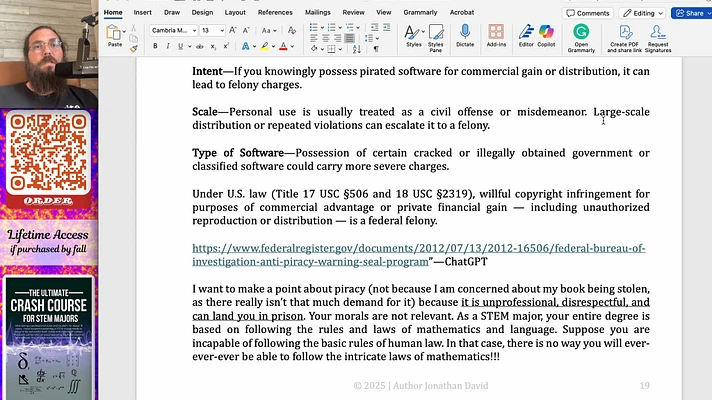Image resolution: width=712 pixels, height=400 pixels.
Task: Open the federalregister.gov hyperlink
Action: click(x=419, y=255)
